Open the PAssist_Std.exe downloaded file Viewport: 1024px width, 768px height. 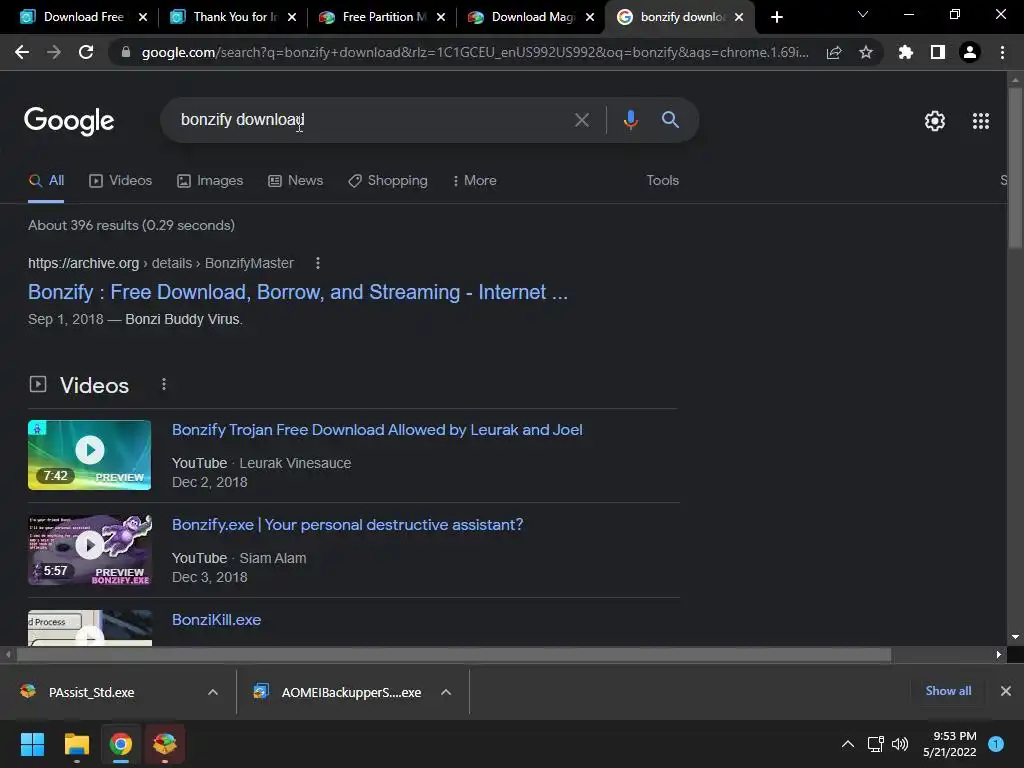[x=91, y=692]
